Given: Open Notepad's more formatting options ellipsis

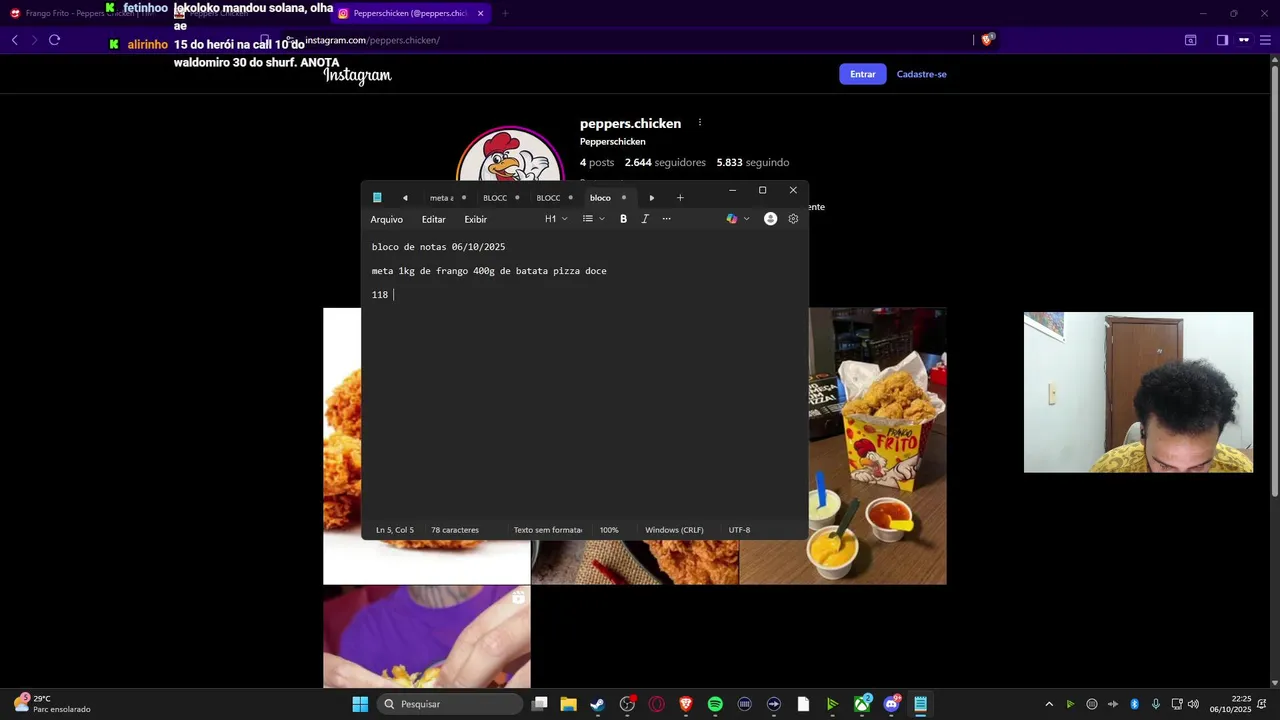Looking at the screenshot, I should [x=667, y=219].
